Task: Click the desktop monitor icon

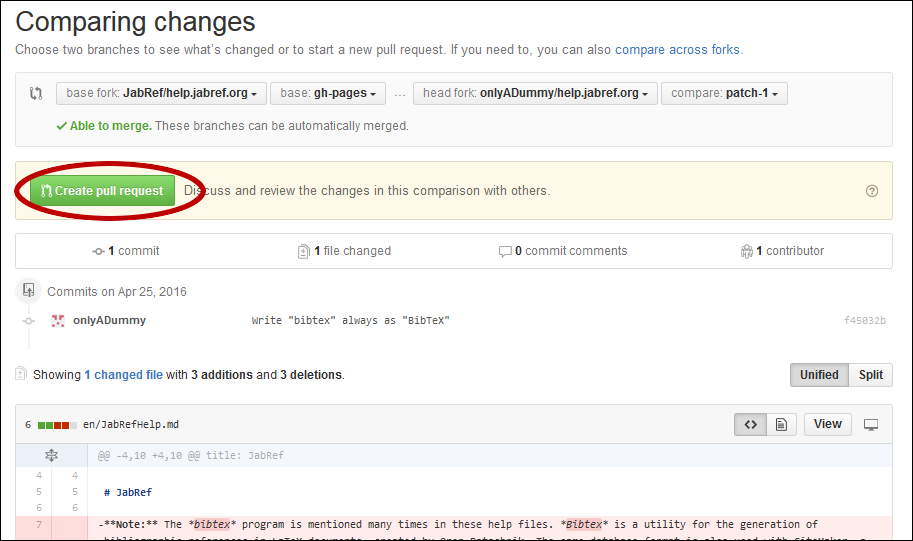Action: [871, 425]
